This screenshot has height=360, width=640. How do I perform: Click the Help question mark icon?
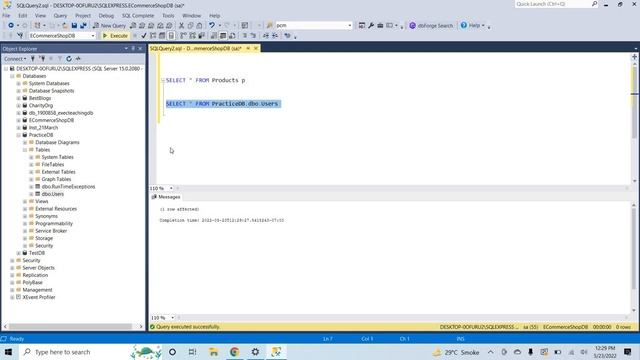[464, 25]
